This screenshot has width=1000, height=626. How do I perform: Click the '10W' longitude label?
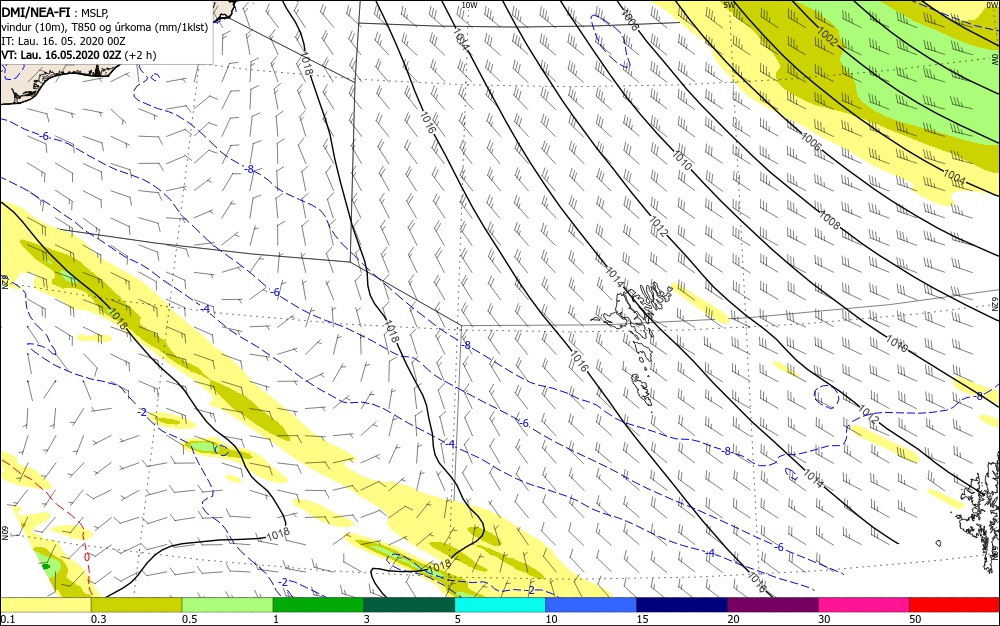469,5
